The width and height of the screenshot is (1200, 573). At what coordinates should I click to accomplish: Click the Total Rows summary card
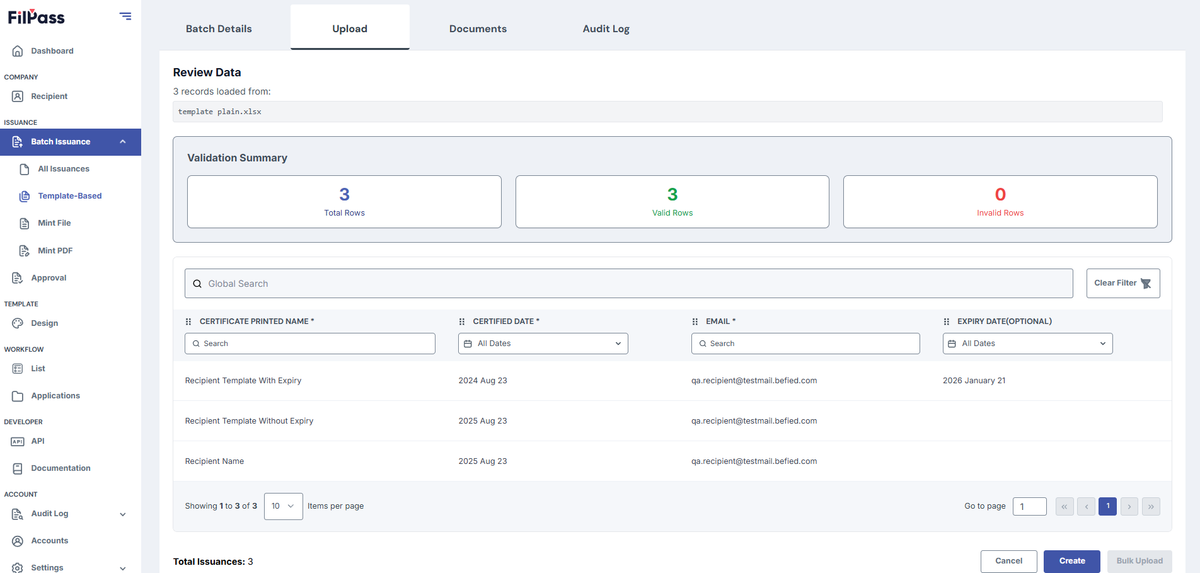click(344, 202)
